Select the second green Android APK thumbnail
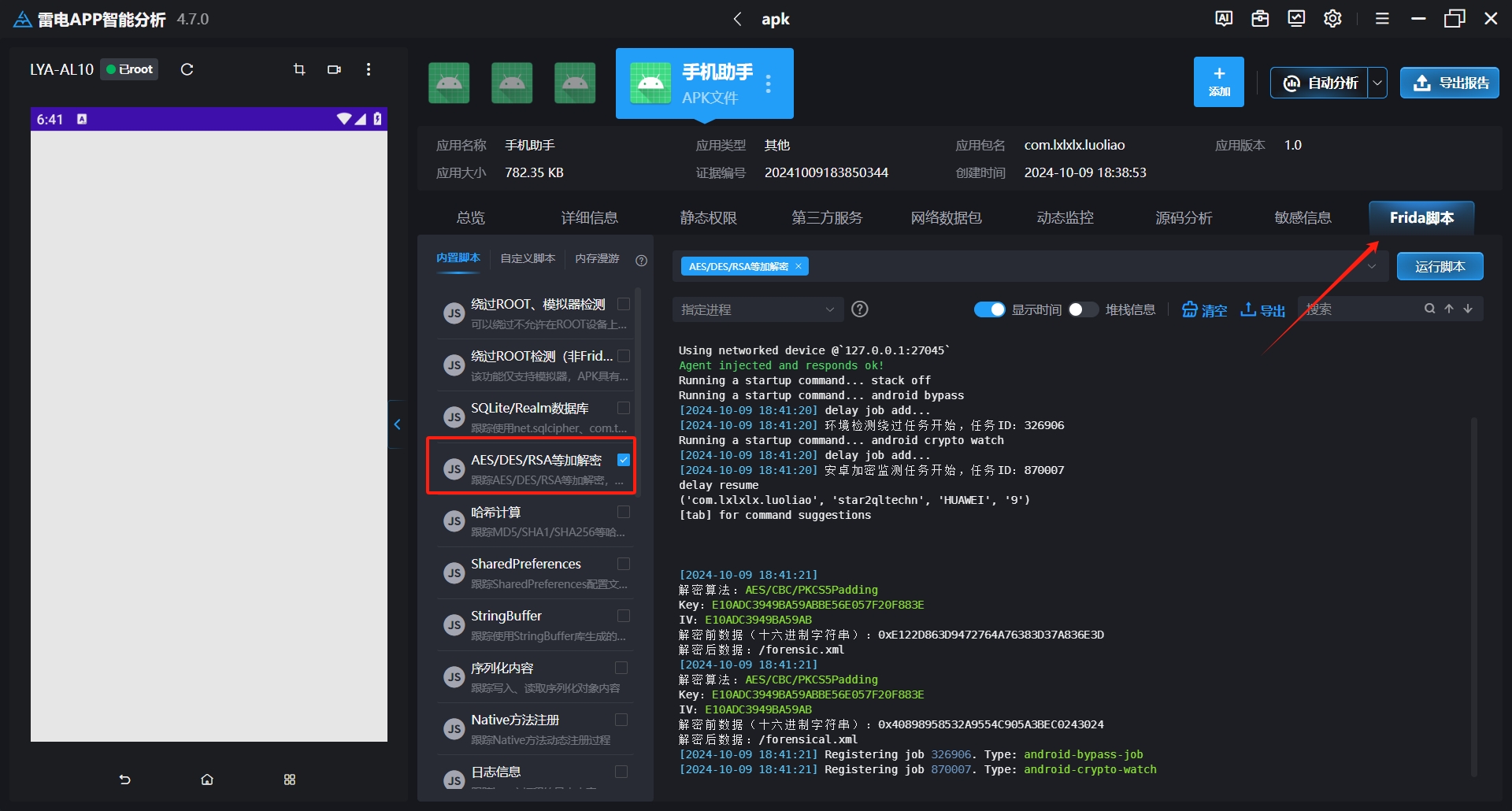Viewport: 1512px width, 811px height. tap(512, 83)
